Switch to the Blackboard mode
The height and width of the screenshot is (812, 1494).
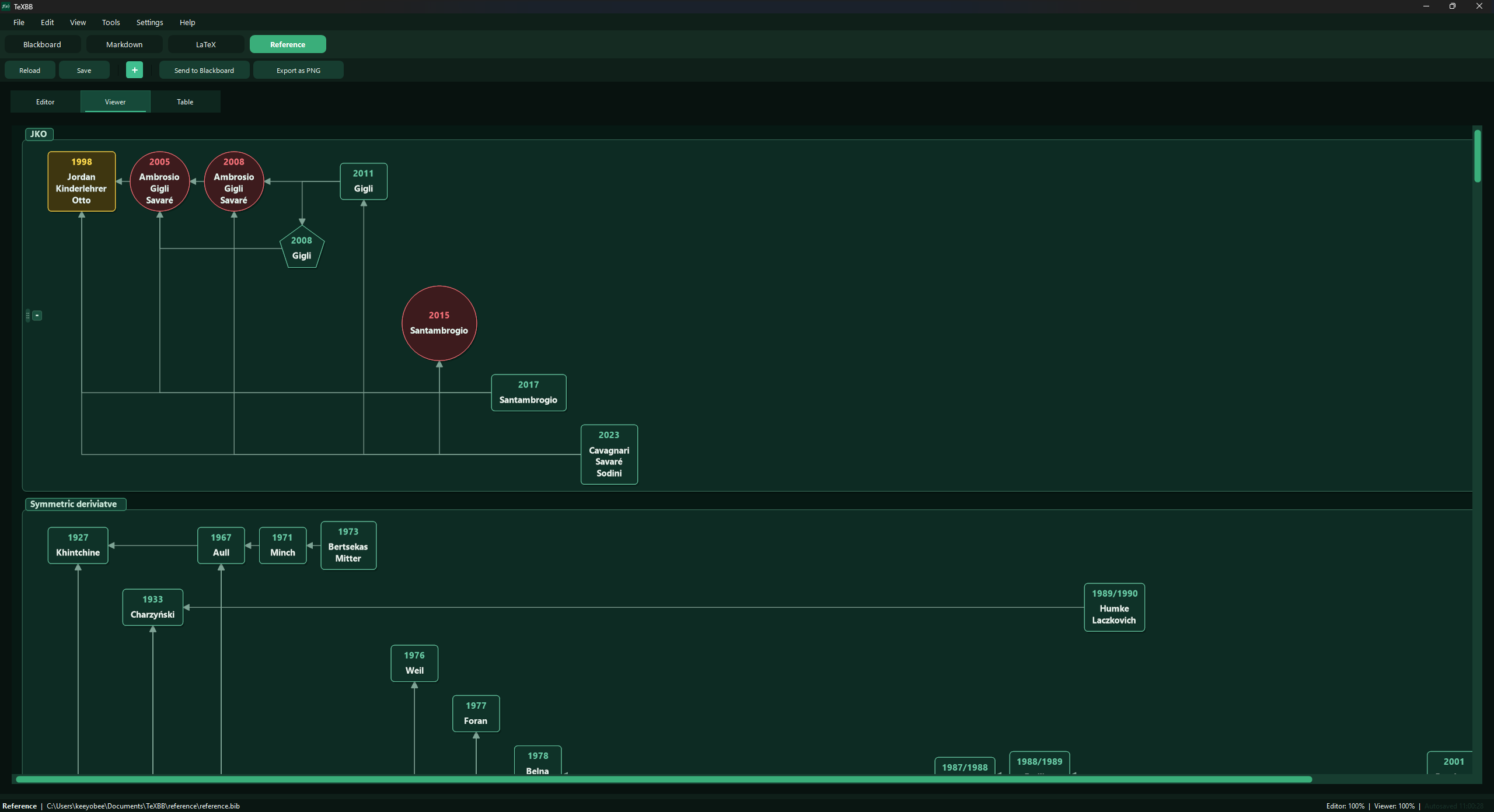[42, 44]
